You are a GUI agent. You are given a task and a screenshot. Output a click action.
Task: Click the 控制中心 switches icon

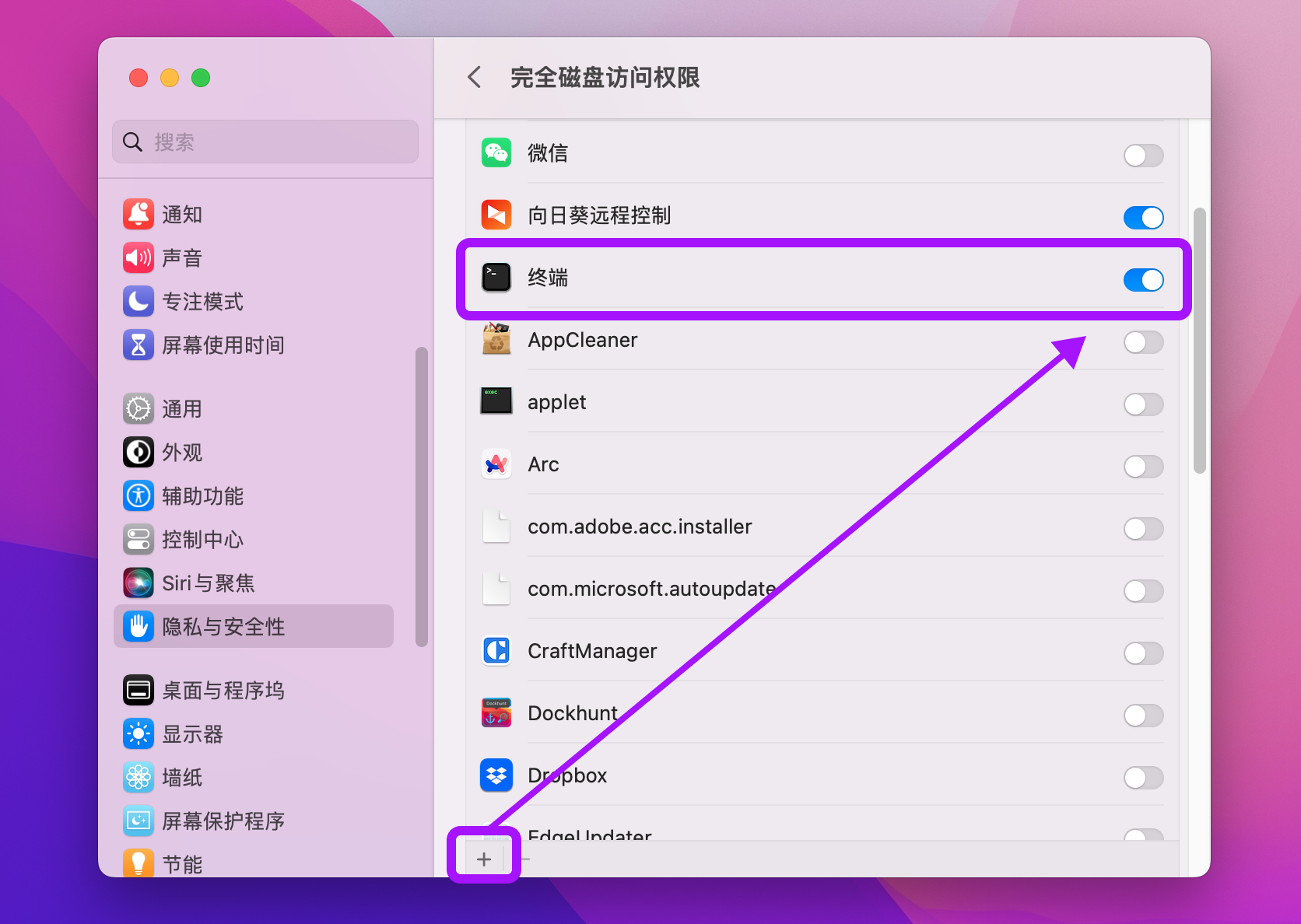(x=139, y=540)
